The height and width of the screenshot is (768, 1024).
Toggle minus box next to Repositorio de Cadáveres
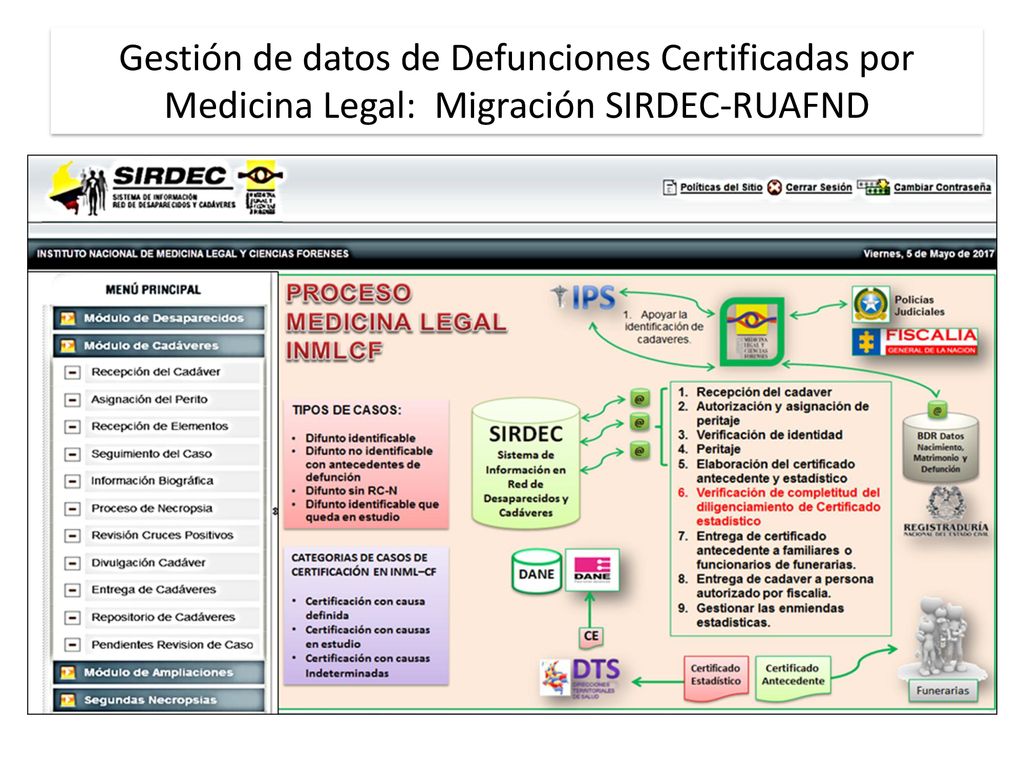(72, 618)
